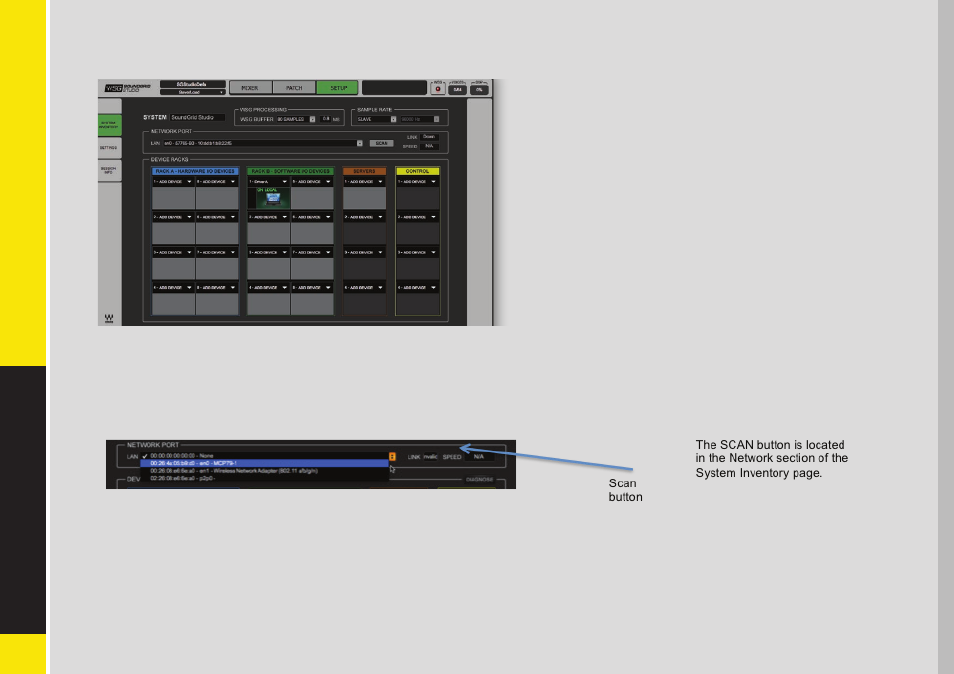
Task: Open Rack A slot 2 Add Device dropdown
Action: 173,217
